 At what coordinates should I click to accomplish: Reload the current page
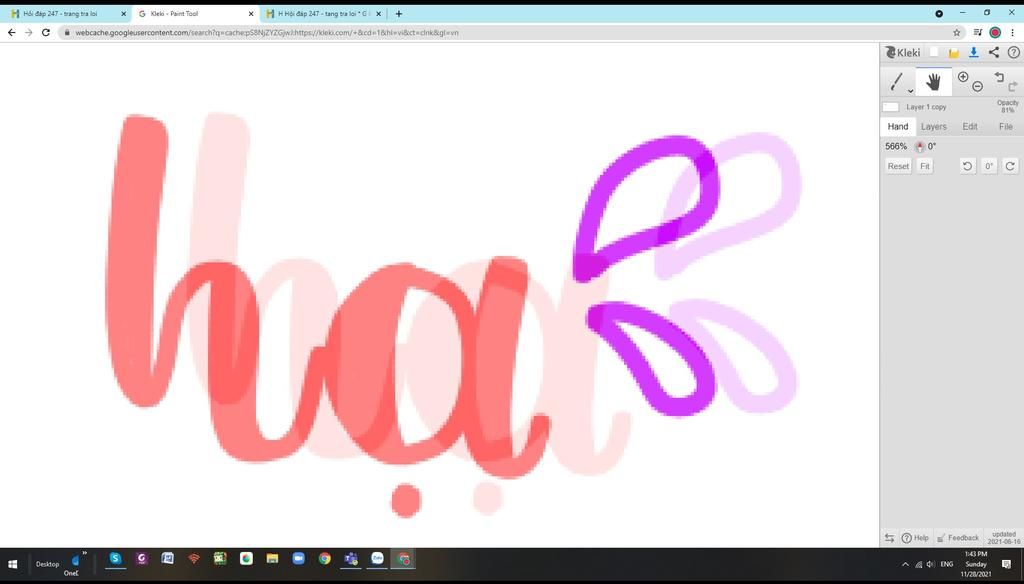tap(46, 32)
